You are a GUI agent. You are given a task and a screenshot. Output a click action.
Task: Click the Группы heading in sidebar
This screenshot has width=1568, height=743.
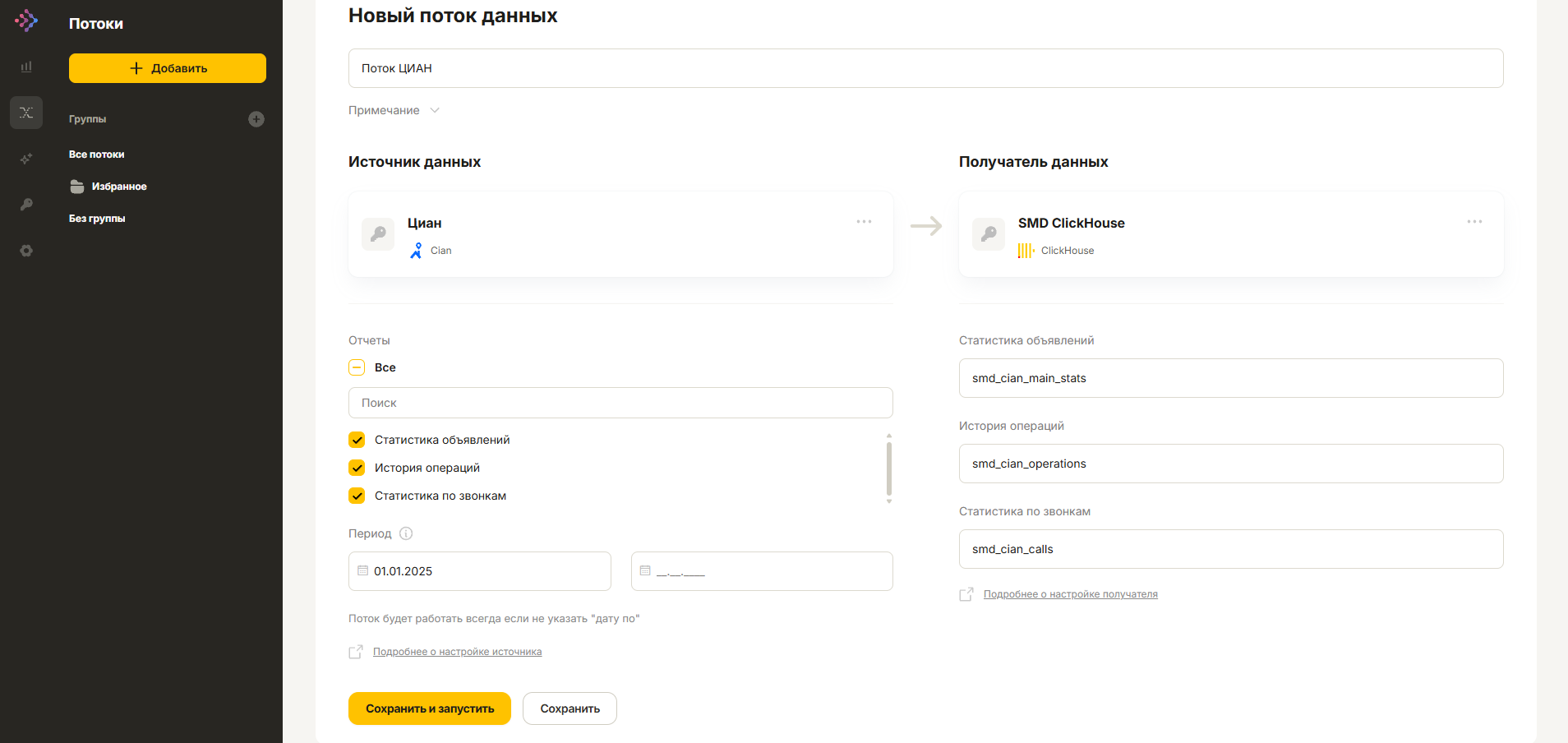(87, 119)
